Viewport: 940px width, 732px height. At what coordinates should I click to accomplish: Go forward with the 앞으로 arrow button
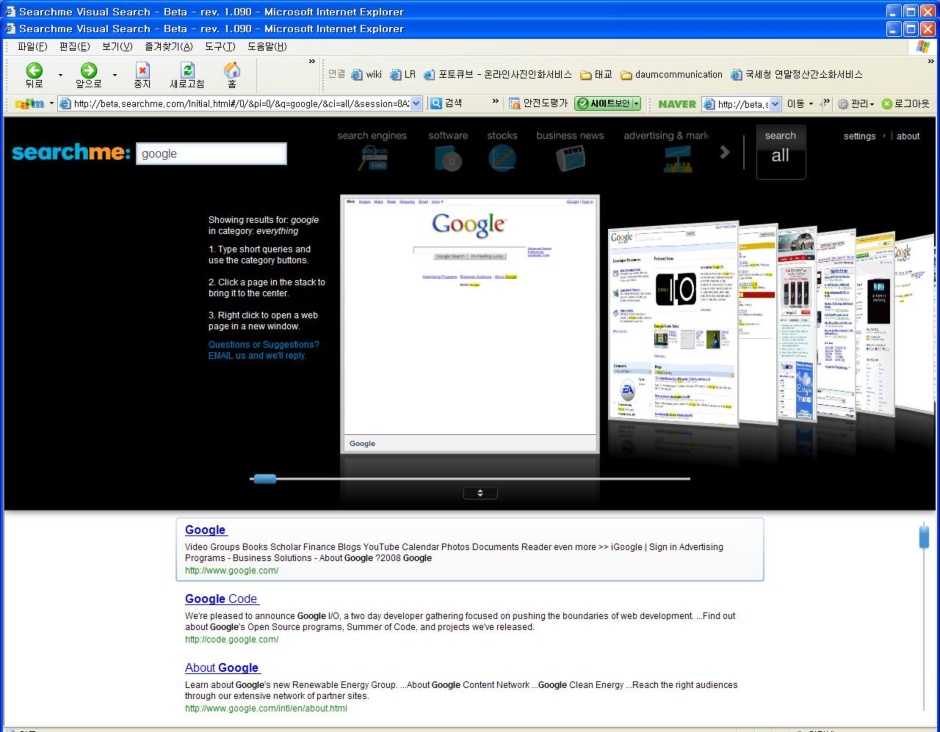(89, 75)
